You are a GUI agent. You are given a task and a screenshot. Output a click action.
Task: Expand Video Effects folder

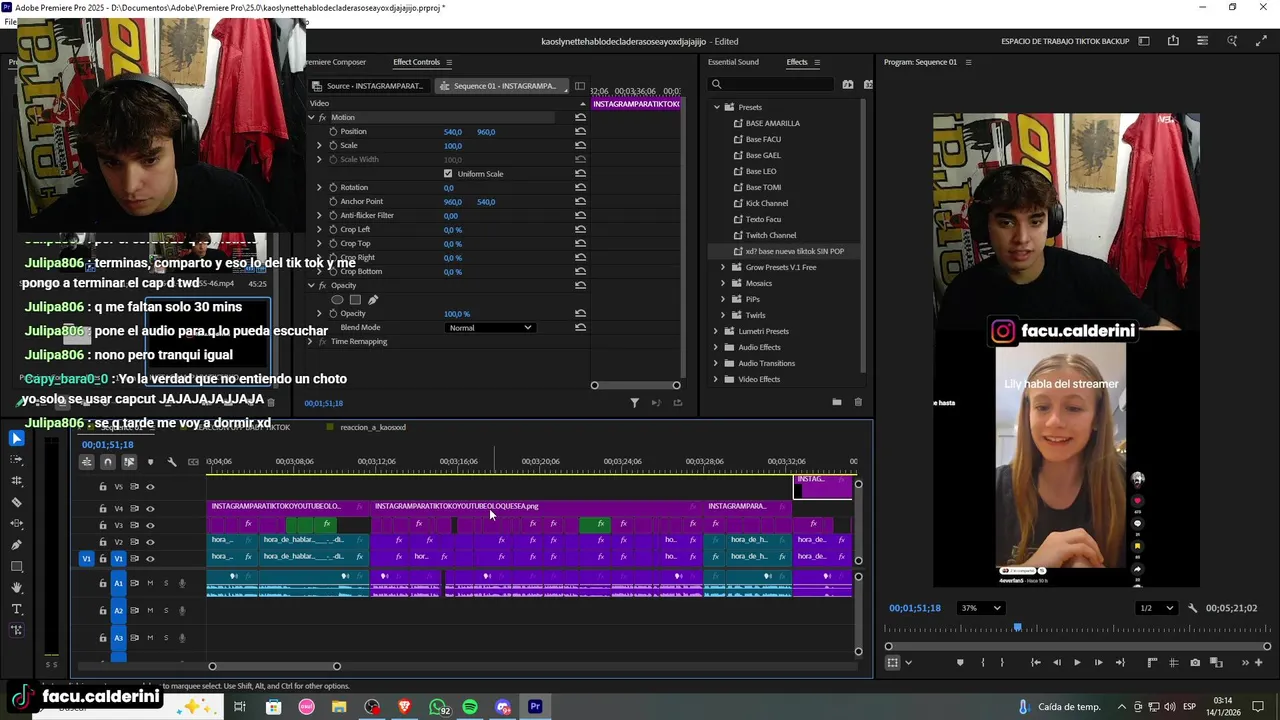tap(716, 379)
